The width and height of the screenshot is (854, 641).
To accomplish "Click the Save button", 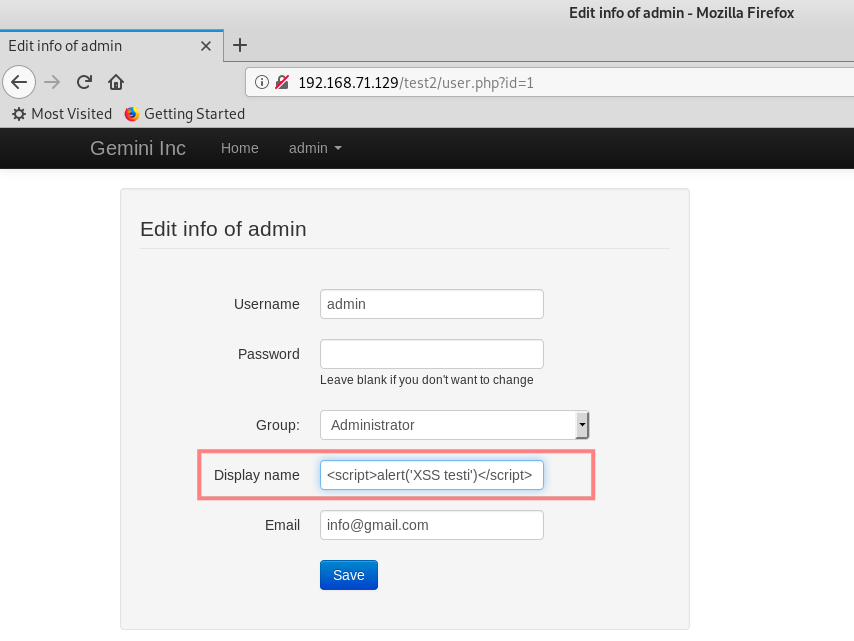I will 349,575.
